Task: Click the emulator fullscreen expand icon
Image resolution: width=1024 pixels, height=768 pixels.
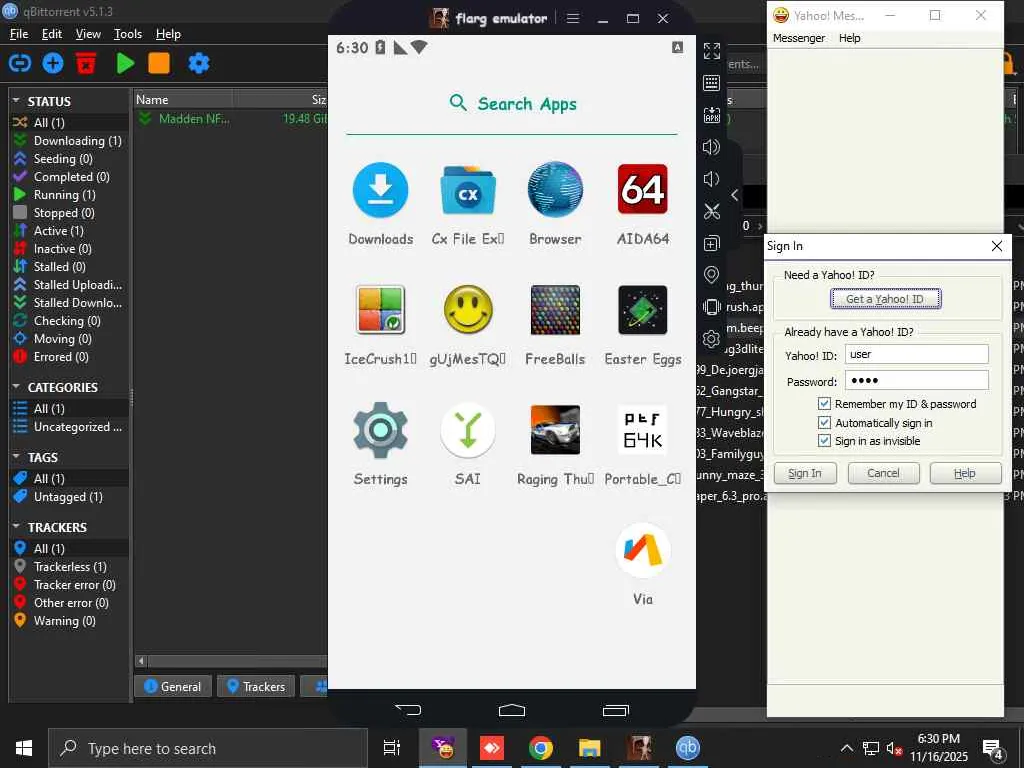Action: tap(712, 51)
